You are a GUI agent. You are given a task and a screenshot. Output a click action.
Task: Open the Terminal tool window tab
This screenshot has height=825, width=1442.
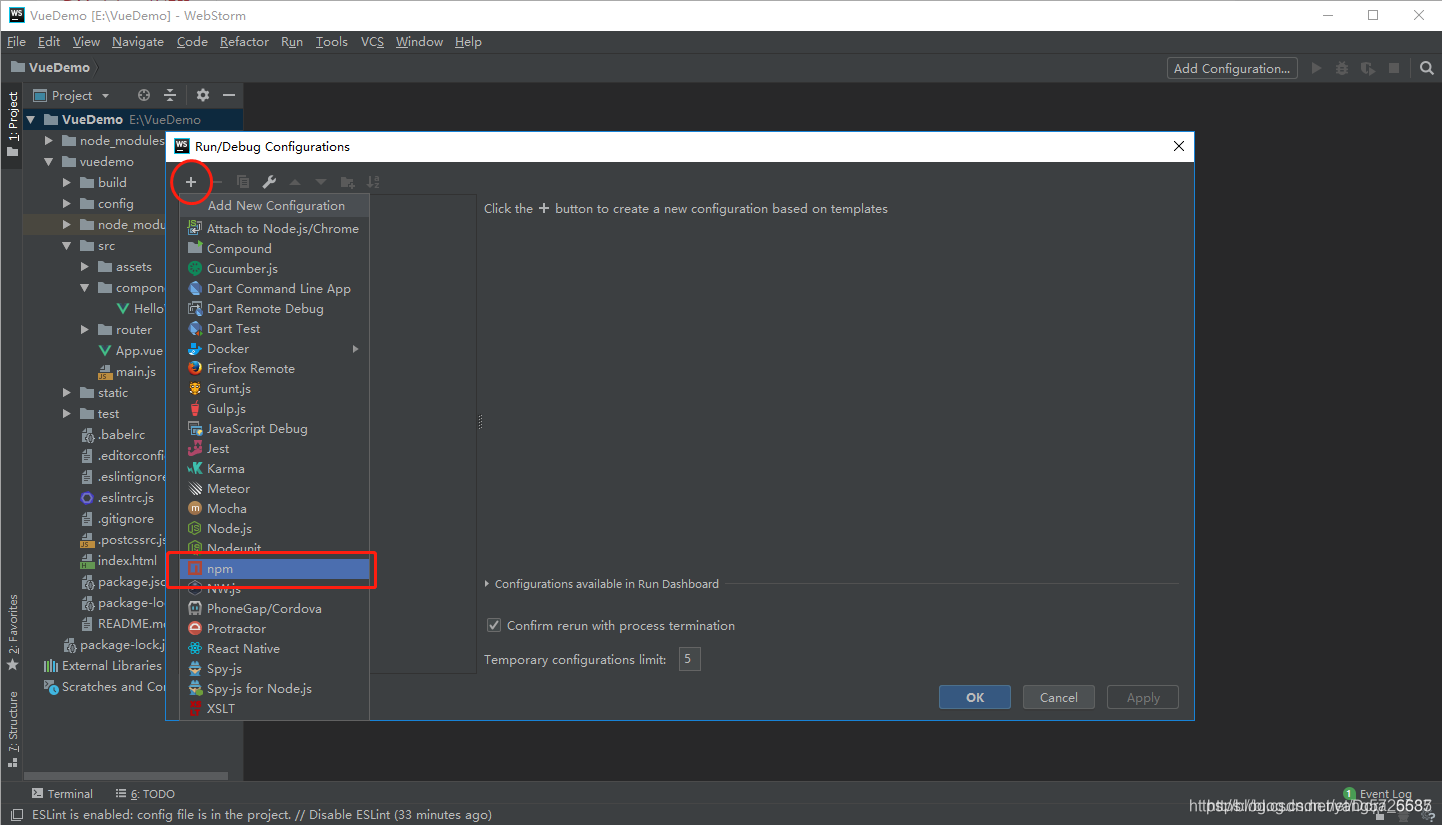click(x=62, y=794)
